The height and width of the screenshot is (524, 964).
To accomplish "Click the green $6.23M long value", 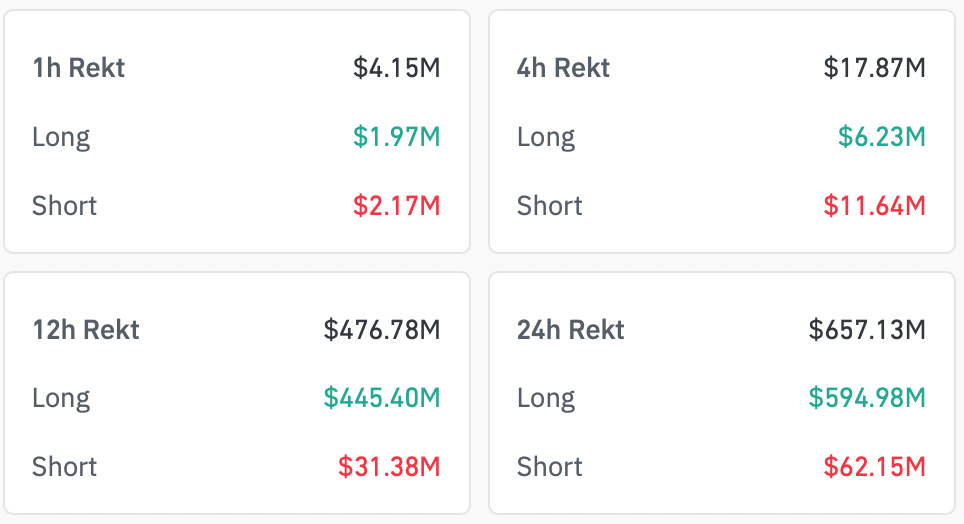I will (882, 137).
